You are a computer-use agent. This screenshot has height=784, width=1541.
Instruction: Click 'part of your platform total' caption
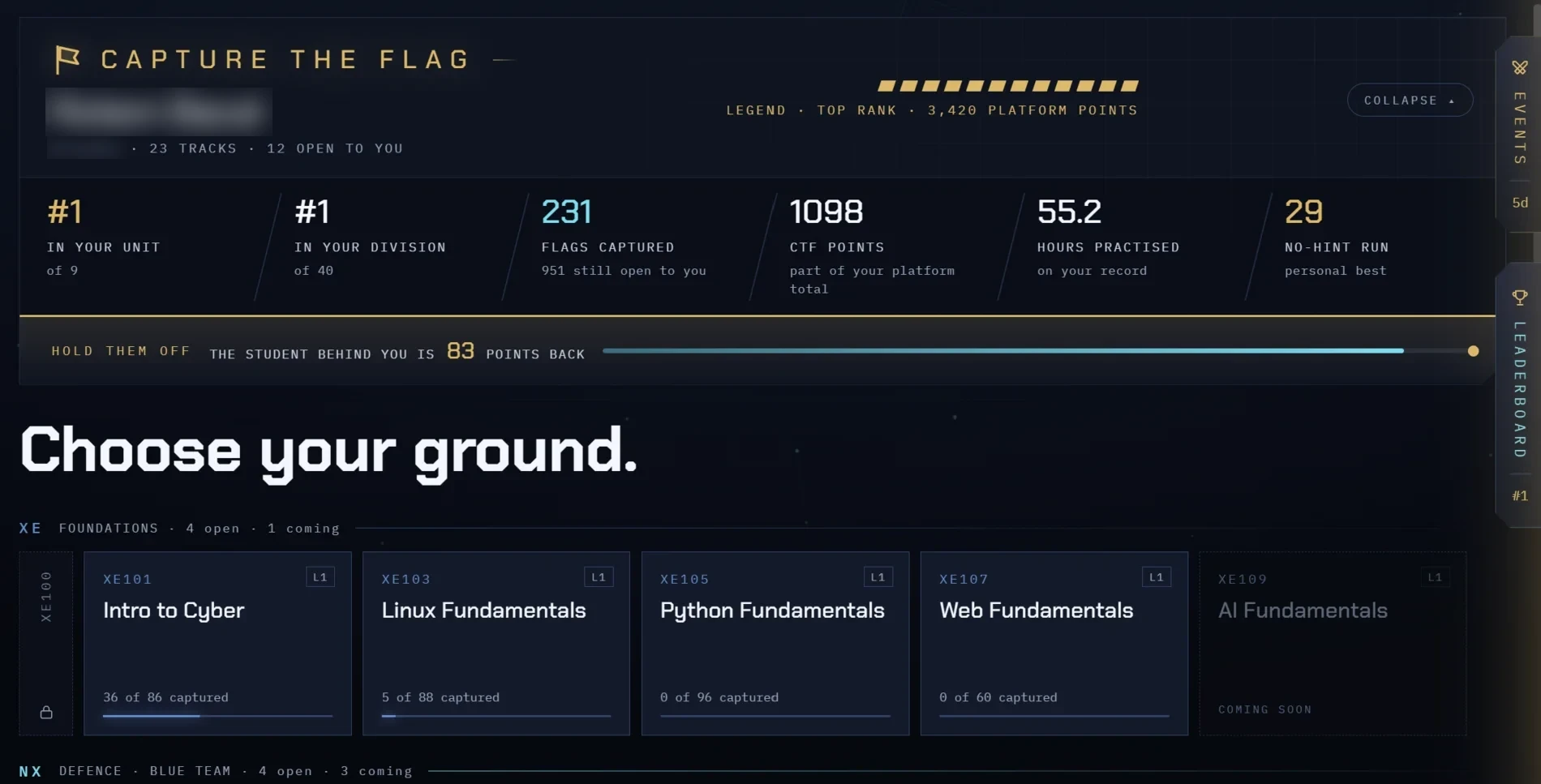coord(872,280)
